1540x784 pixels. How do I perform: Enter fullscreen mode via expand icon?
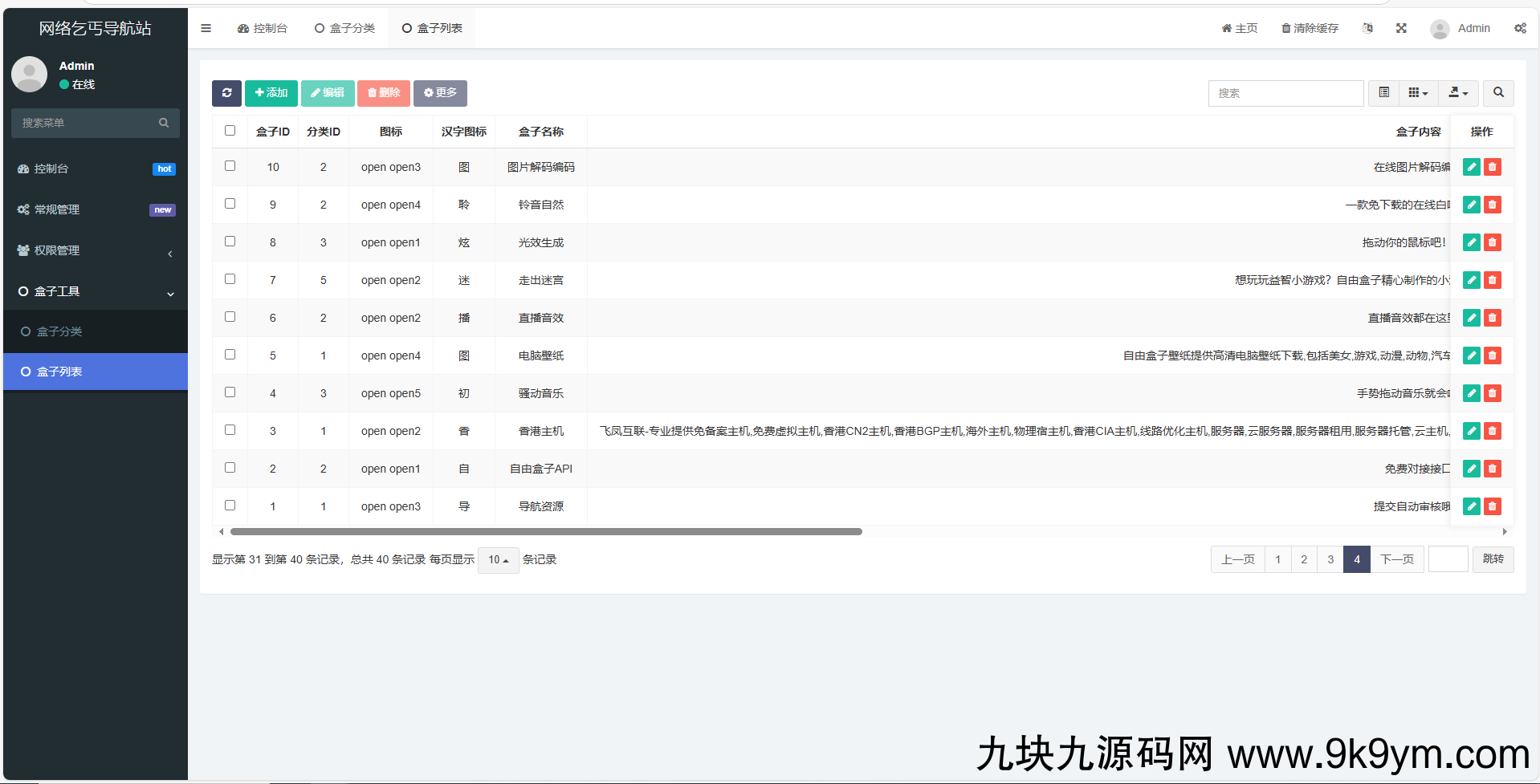(1401, 28)
